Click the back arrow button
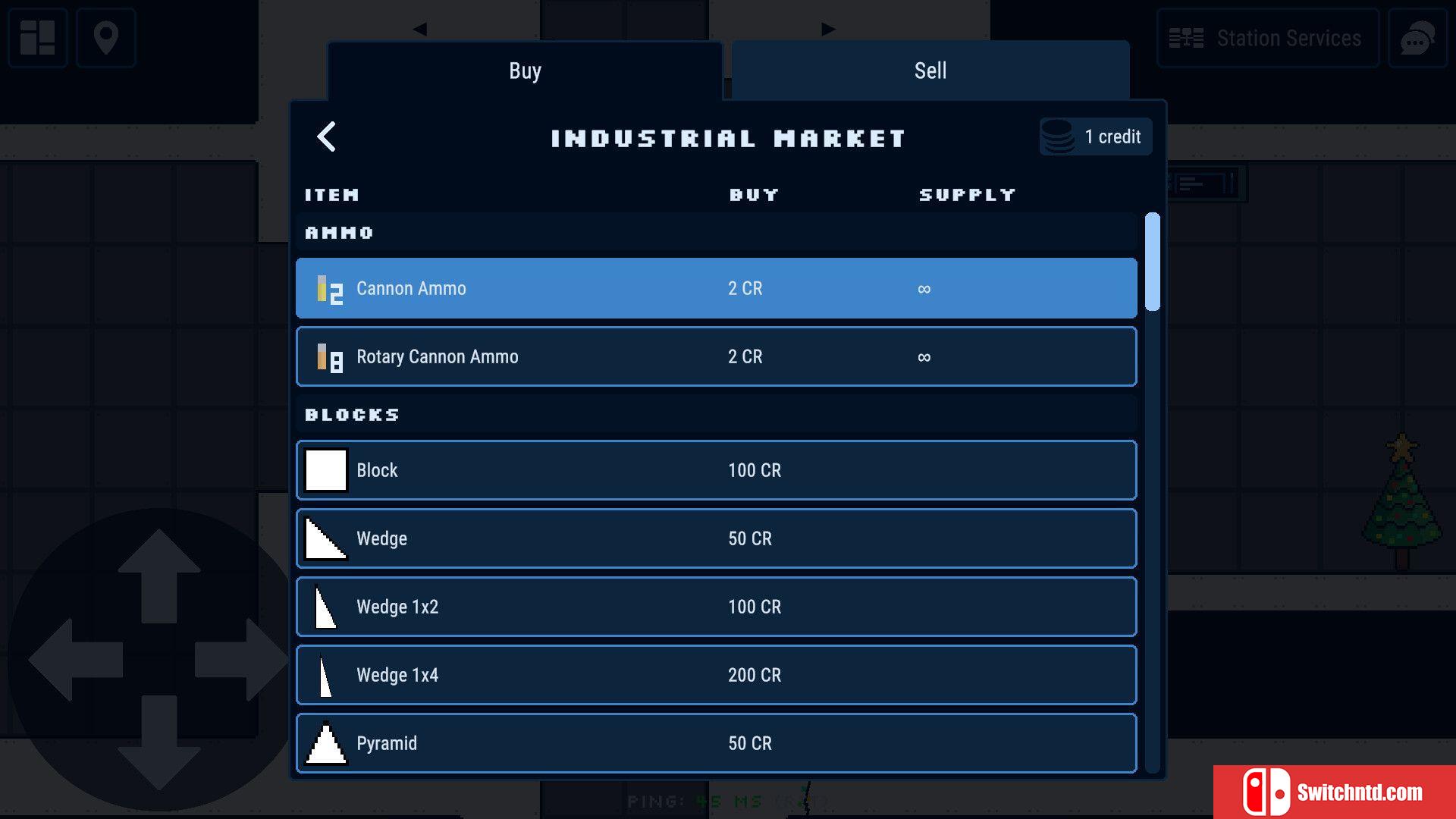This screenshot has height=819, width=1456. (324, 135)
